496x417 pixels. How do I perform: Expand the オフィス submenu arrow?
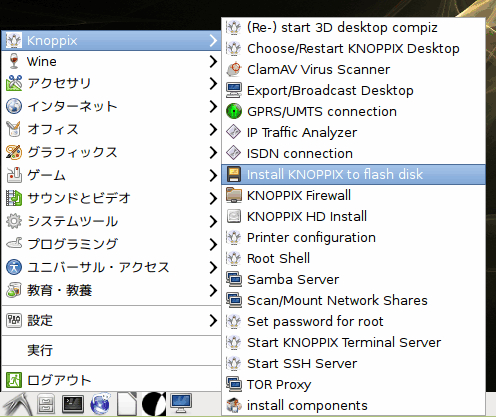coord(213,129)
